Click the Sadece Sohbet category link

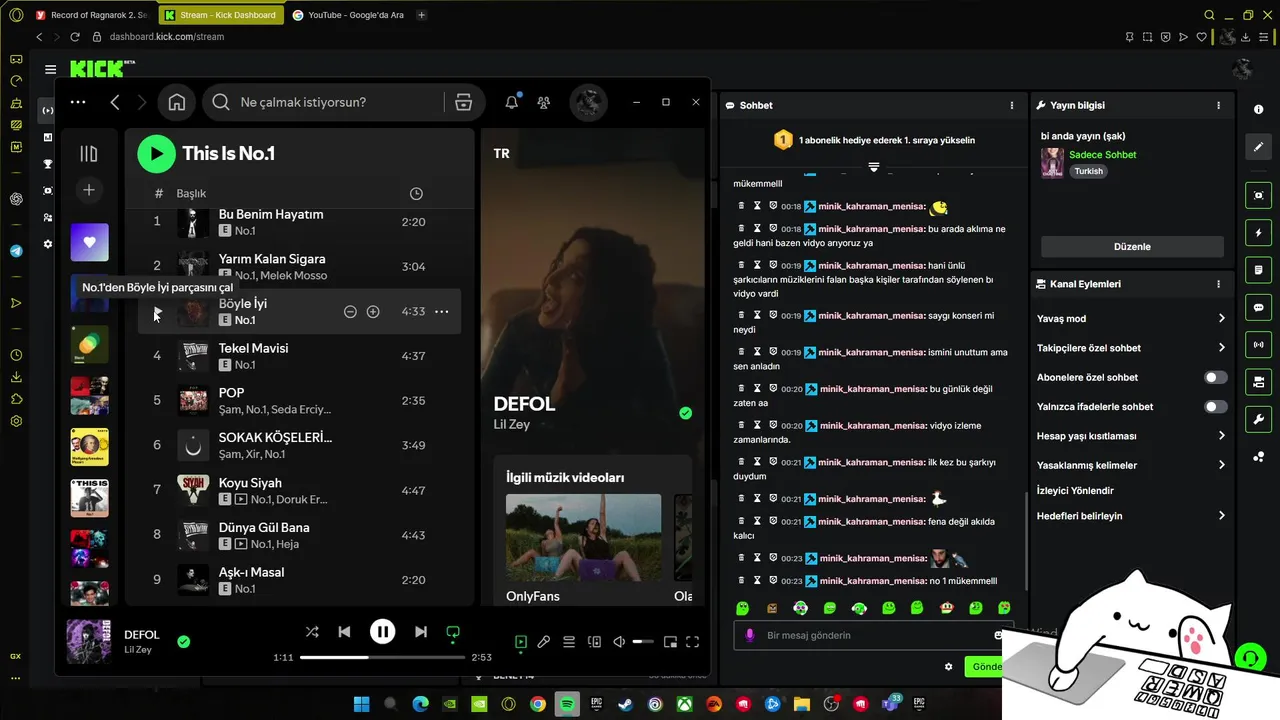tap(1102, 155)
